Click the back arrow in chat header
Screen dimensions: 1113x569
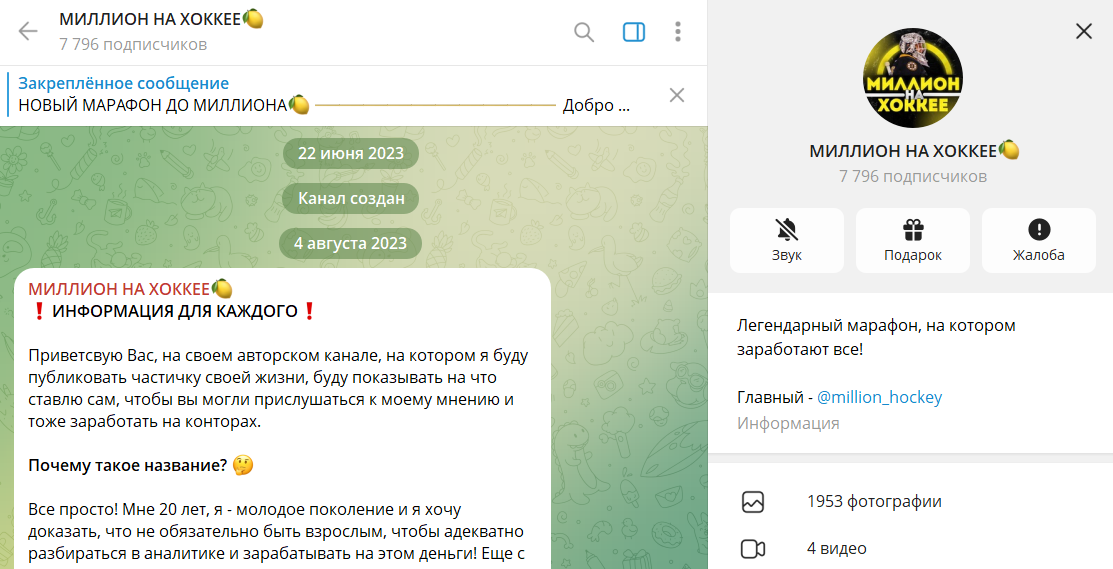pos(28,32)
